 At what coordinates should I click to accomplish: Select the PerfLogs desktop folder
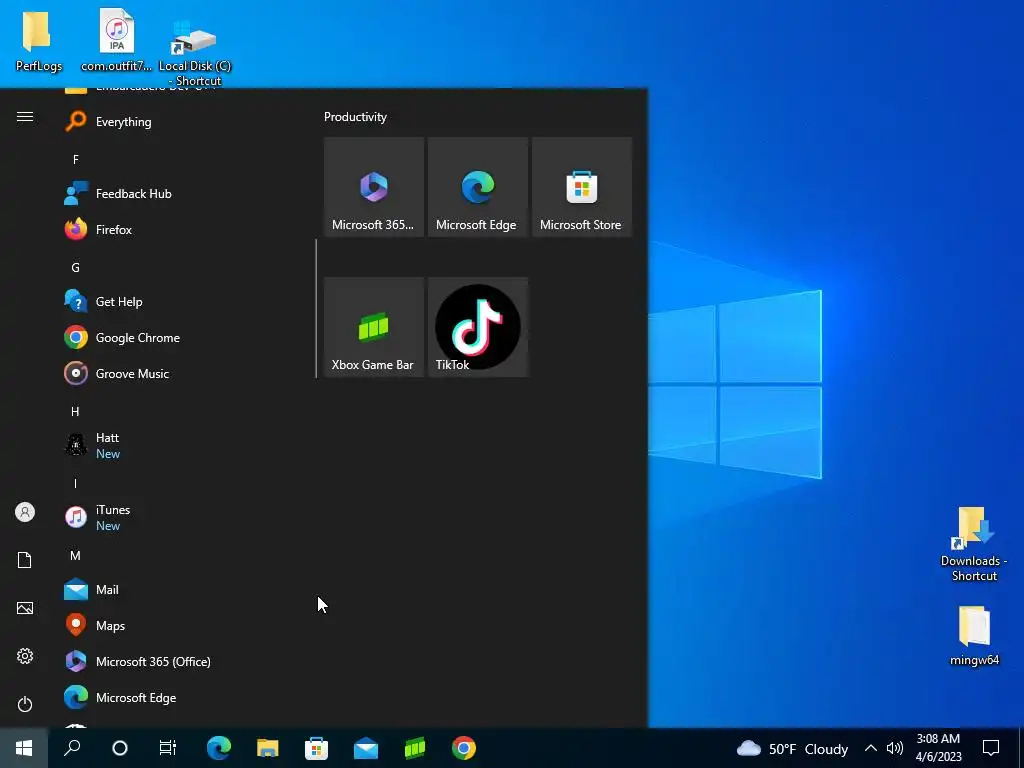(x=38, y=41)
